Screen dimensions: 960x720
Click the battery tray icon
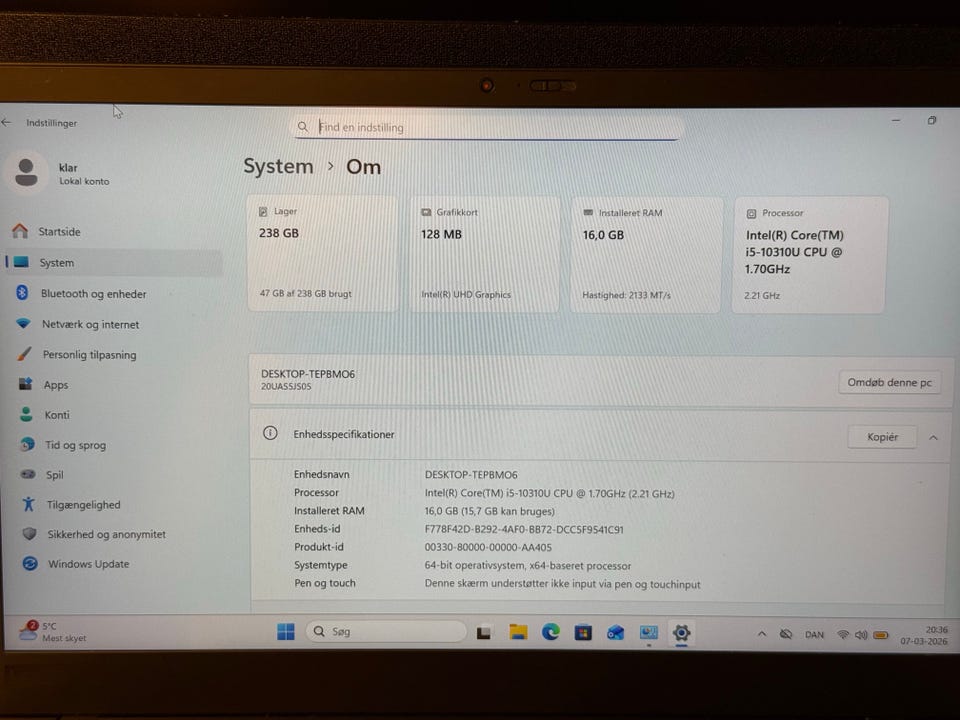click(x=880, y=635)
